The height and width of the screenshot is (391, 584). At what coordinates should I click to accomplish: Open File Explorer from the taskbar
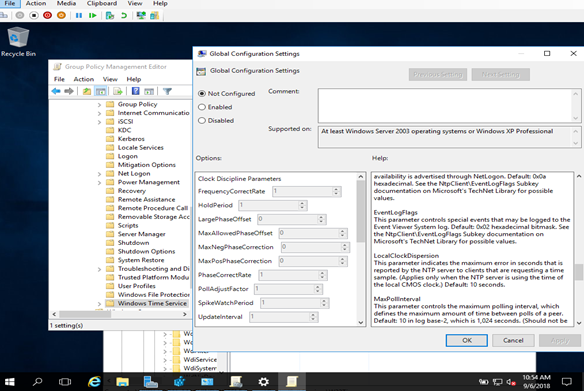[x=122, y=382]
